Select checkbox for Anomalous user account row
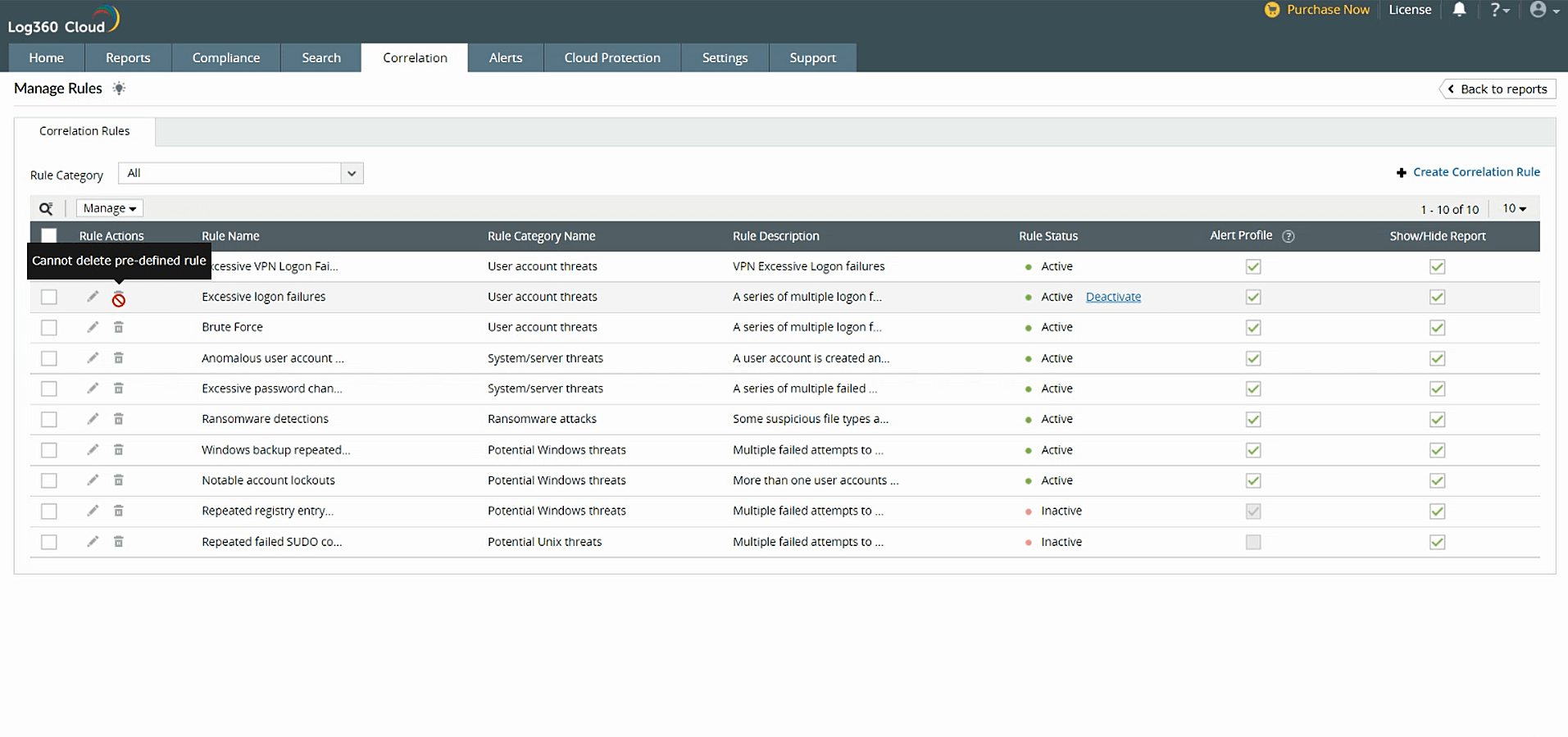 (x=49, y=358)
